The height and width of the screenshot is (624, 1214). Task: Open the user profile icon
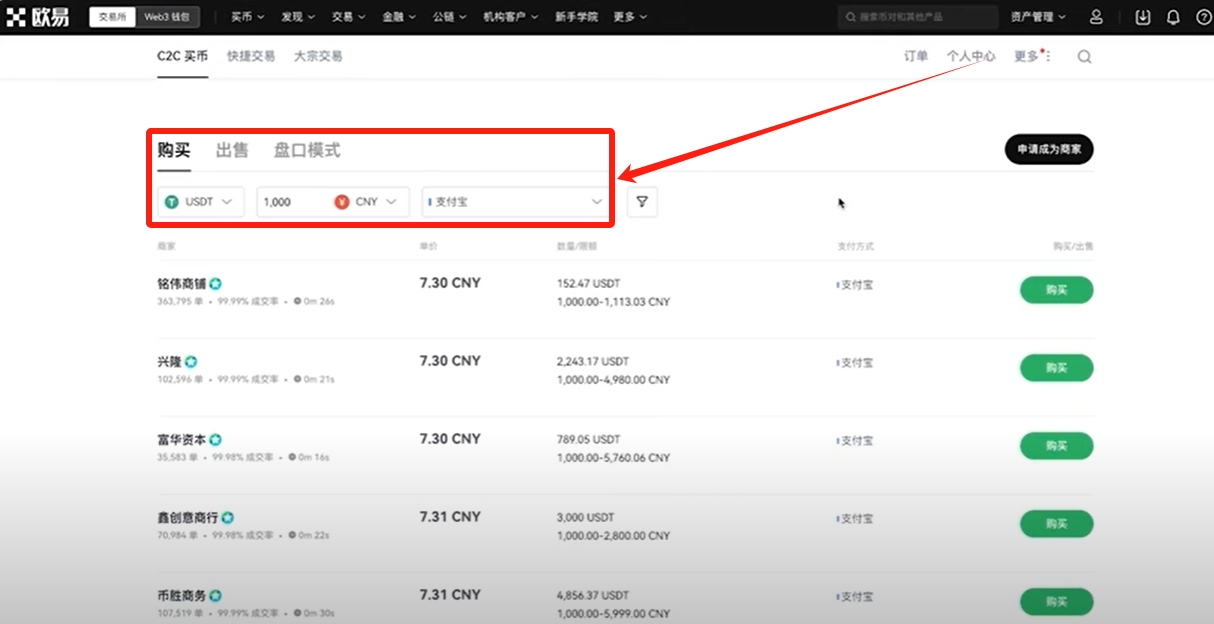1097,17
